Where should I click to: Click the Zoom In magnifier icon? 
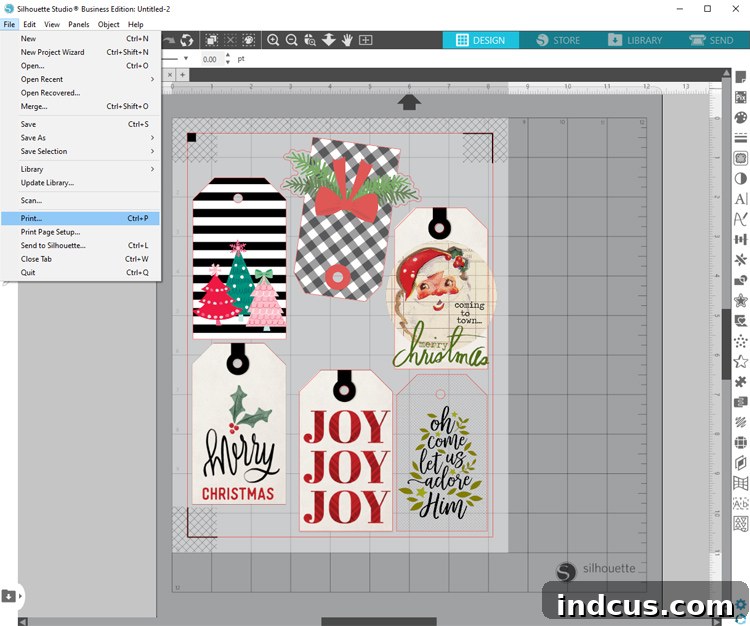[x=273, y=40]
